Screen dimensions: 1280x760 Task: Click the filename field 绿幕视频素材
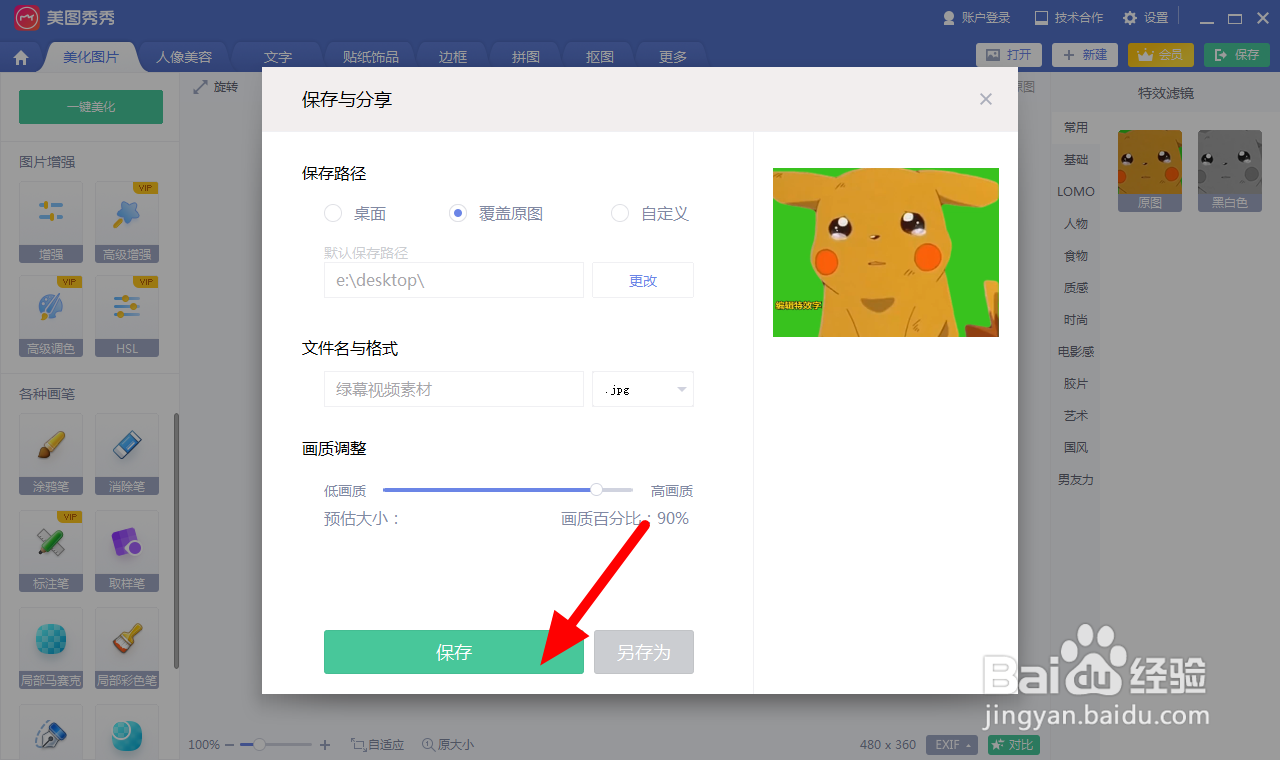pyautogui.click(x=454, y=389)
